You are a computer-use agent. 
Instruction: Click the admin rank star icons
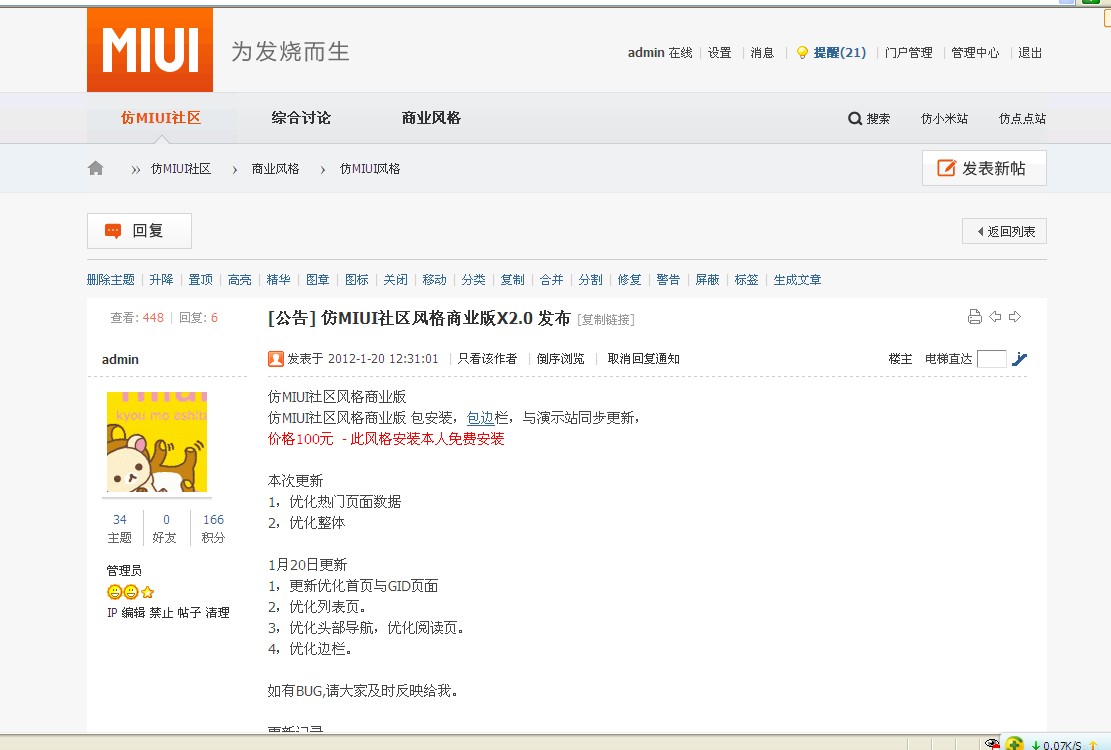click(x=130, y=592)
